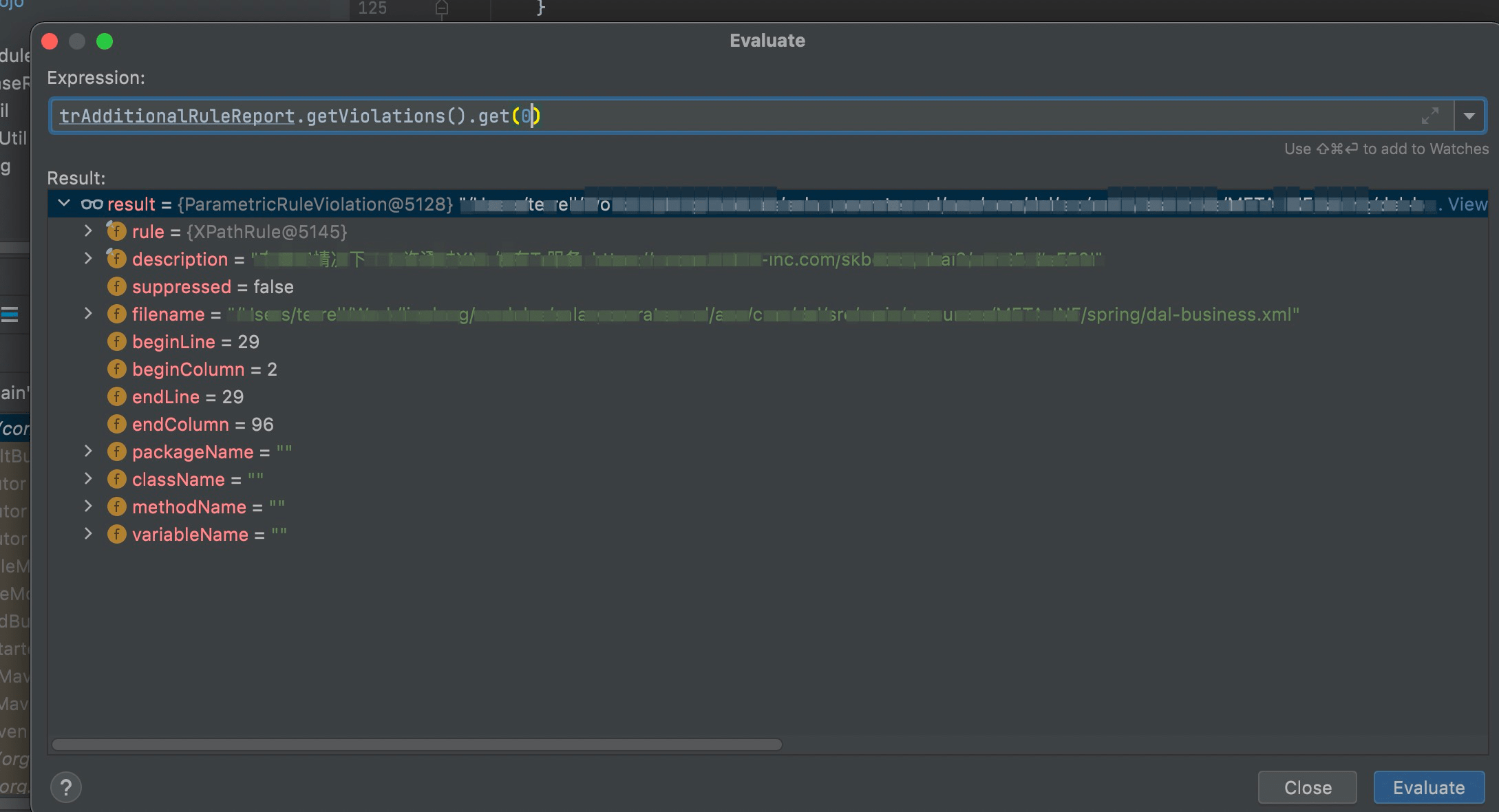Collapse the "result" node
The image size is (1499, 812).
click(x=65, y=204)
